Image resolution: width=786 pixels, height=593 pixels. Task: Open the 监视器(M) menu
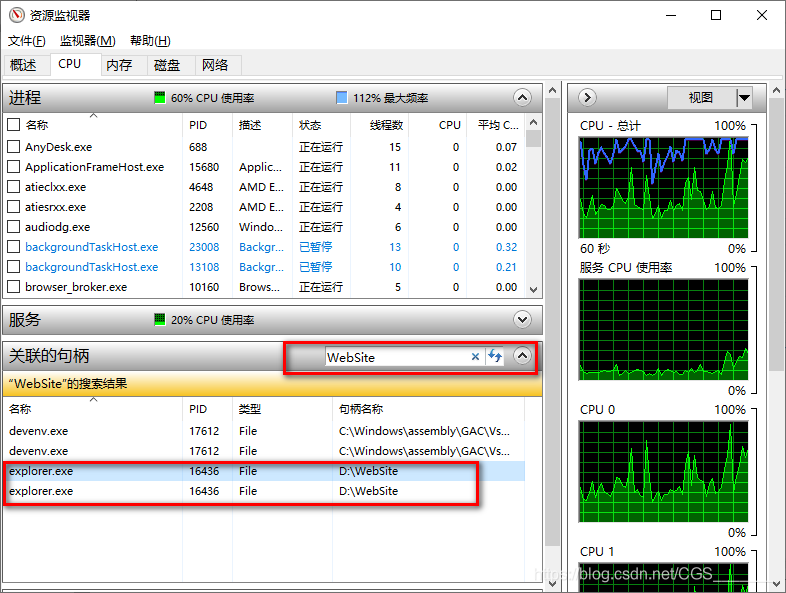coord(88,41)
